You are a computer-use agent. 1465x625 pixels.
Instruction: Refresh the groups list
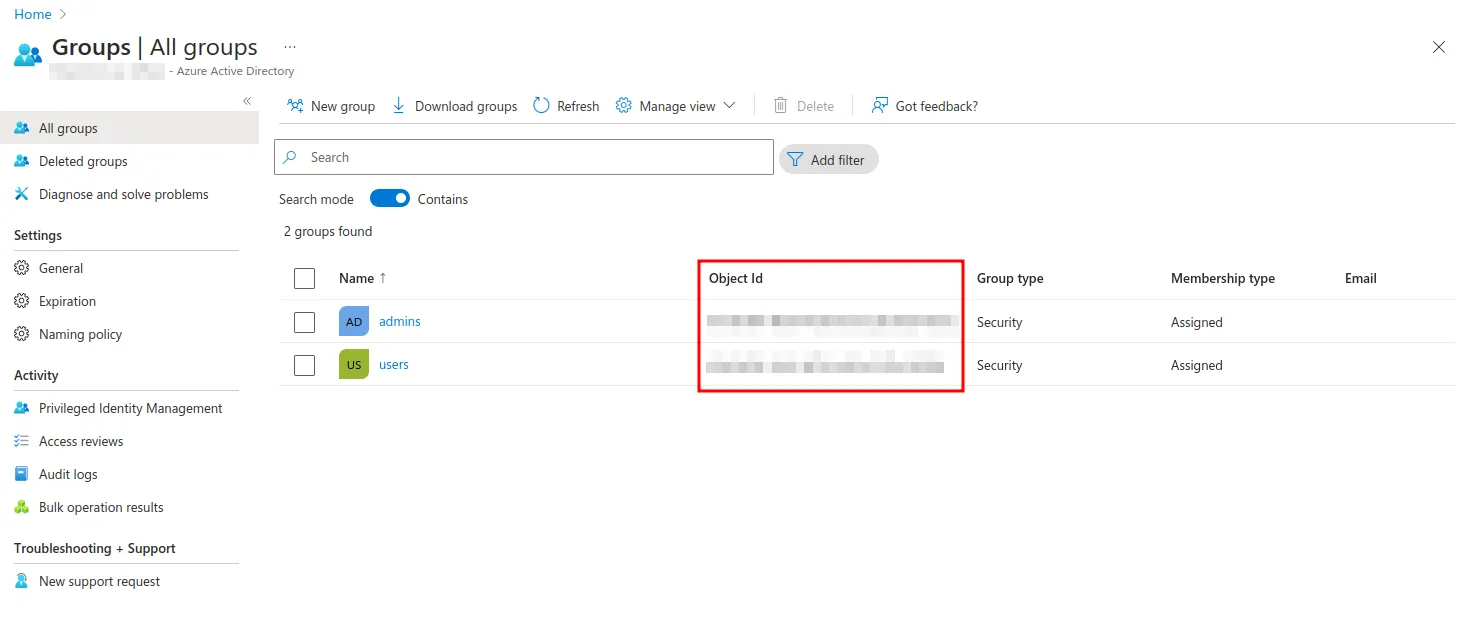566,106
